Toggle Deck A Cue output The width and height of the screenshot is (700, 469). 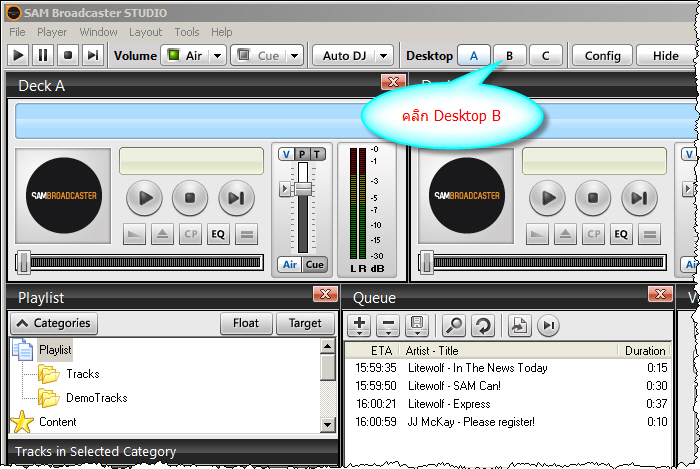[315, 265]
